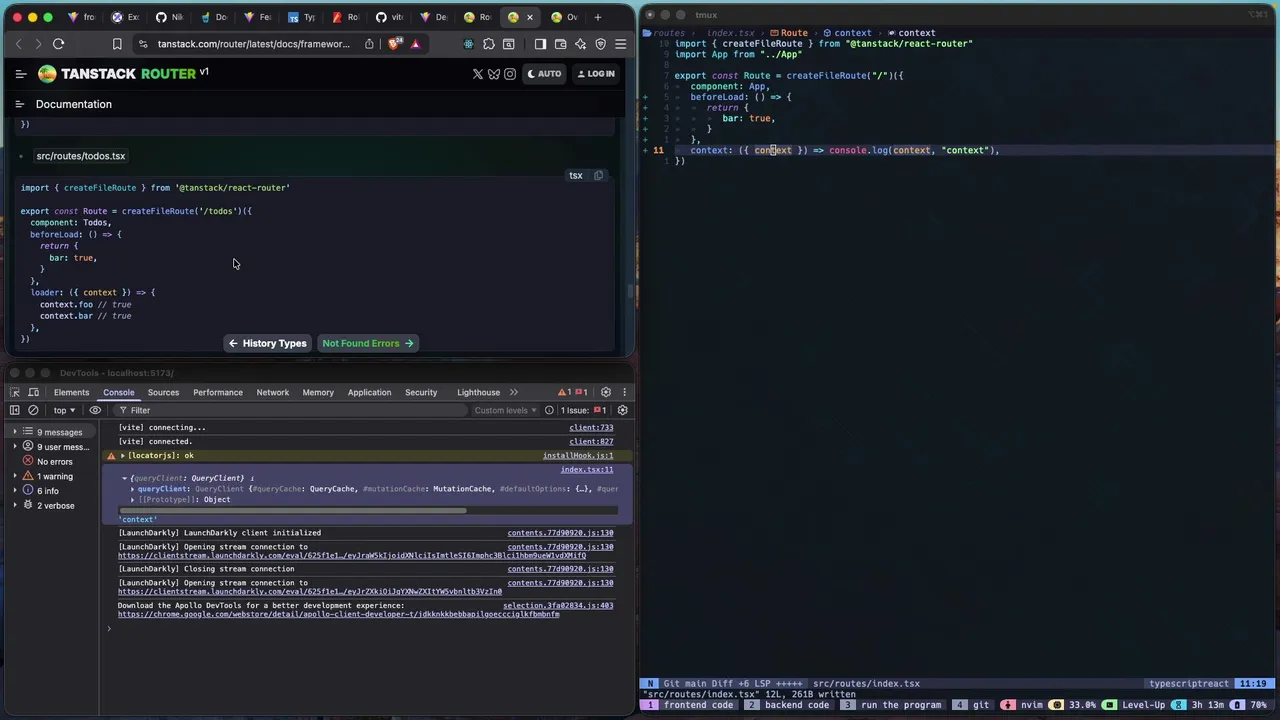This screenshot has width=1280, height=720.
Task: Expand the [[Prototype]] Object entry
Action: (133, 499)
